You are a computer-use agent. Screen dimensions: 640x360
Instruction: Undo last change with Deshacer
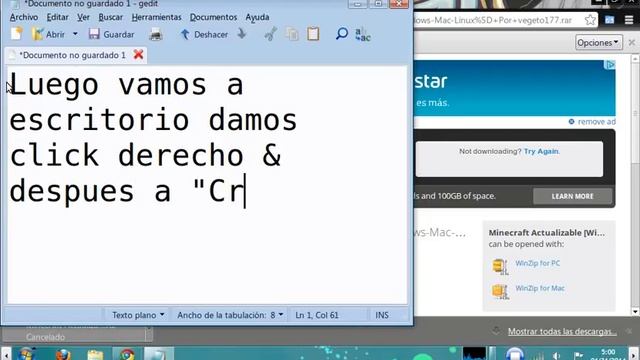coord(204,34)
